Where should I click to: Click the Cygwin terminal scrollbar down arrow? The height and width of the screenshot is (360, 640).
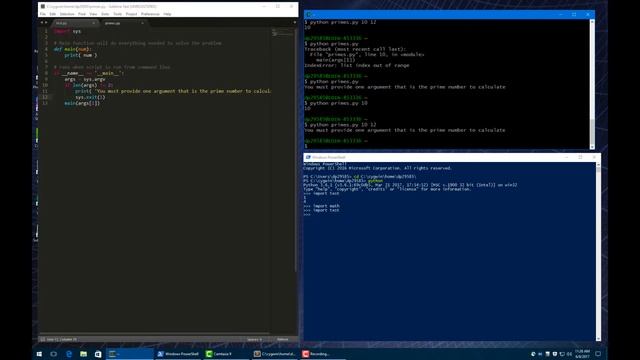(592, 147)
